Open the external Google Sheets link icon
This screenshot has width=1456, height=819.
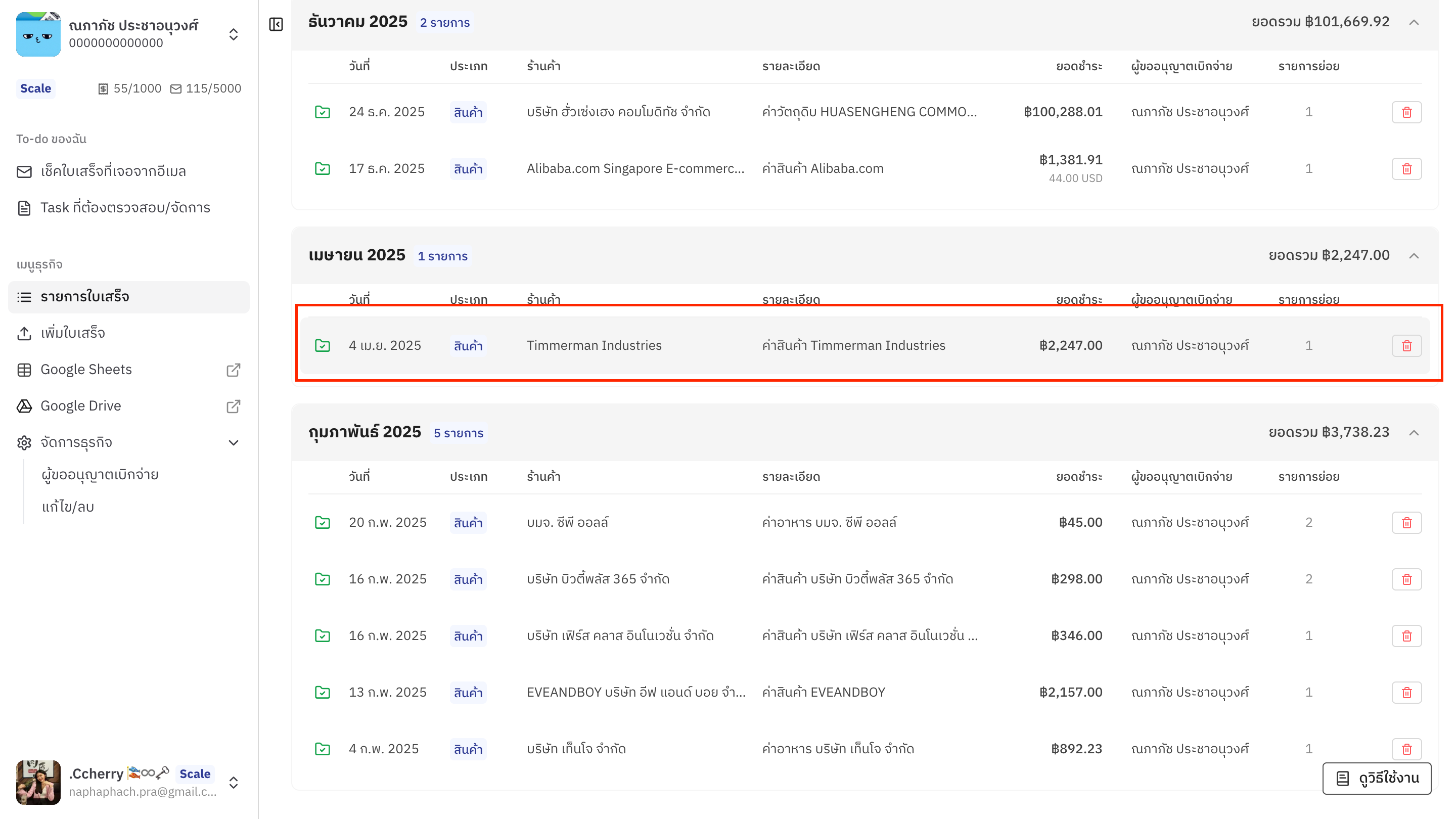point(234,370)
